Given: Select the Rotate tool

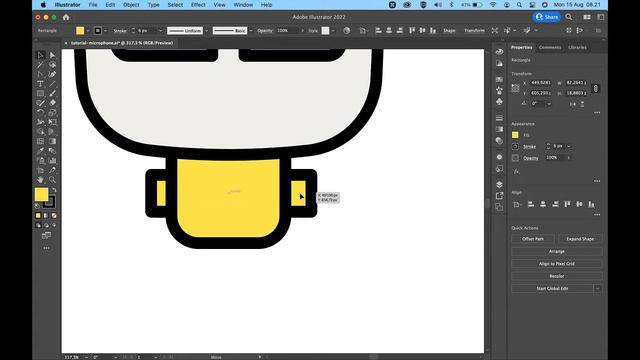Looking at the screenshot, I should [x=40, y=113].
